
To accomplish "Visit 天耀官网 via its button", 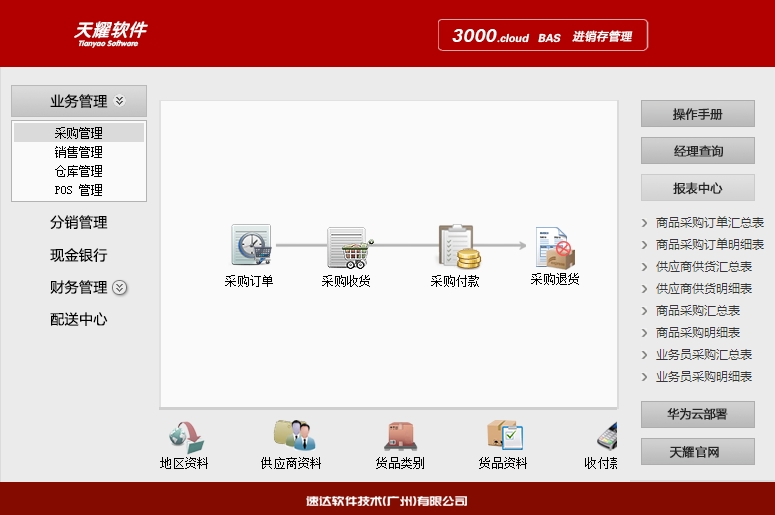I will pyautogui.click(x=697, y=451).
